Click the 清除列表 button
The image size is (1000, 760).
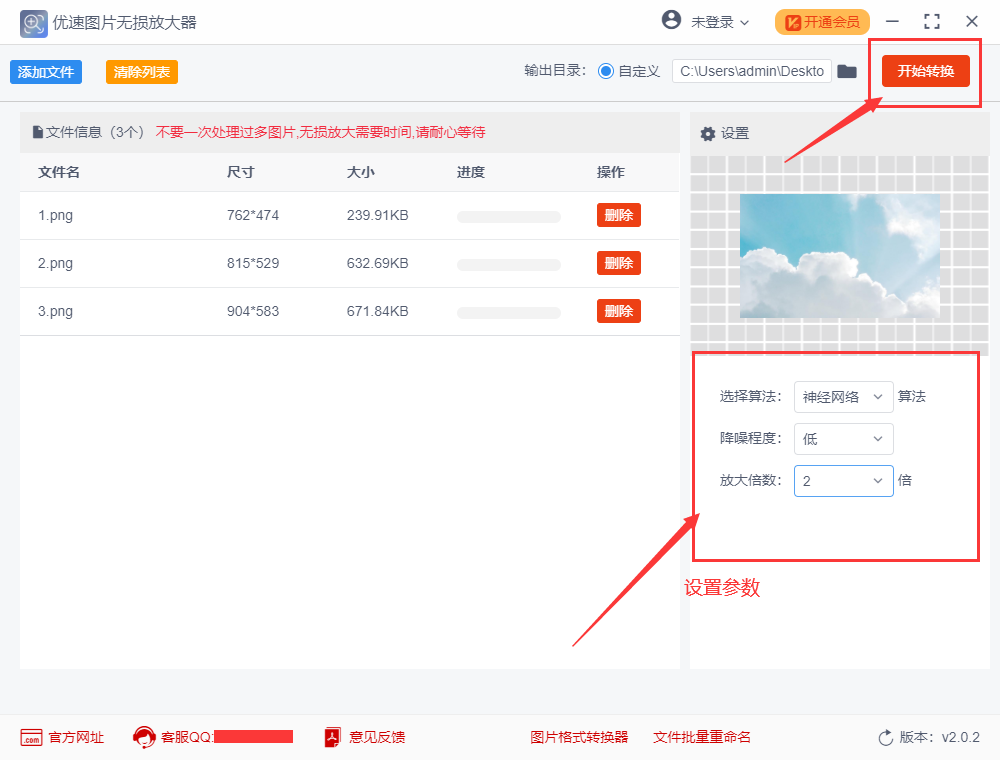pos(142,72)
